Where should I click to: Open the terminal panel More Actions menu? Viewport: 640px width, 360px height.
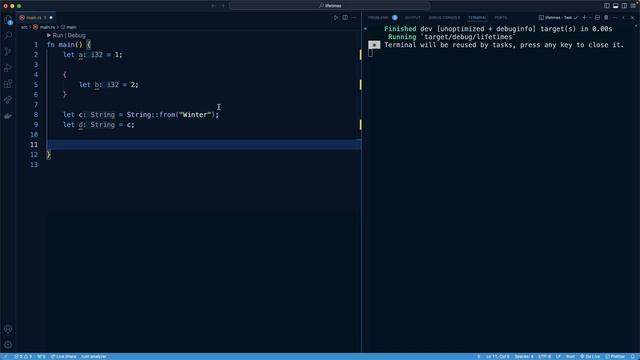(x=615, y=18)
